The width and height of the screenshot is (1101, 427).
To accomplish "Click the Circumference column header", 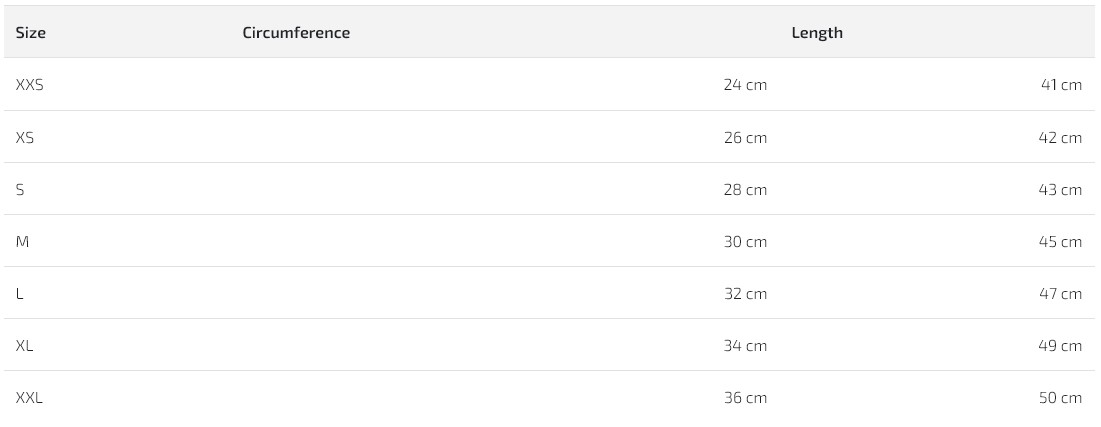I will pos(296,33).
